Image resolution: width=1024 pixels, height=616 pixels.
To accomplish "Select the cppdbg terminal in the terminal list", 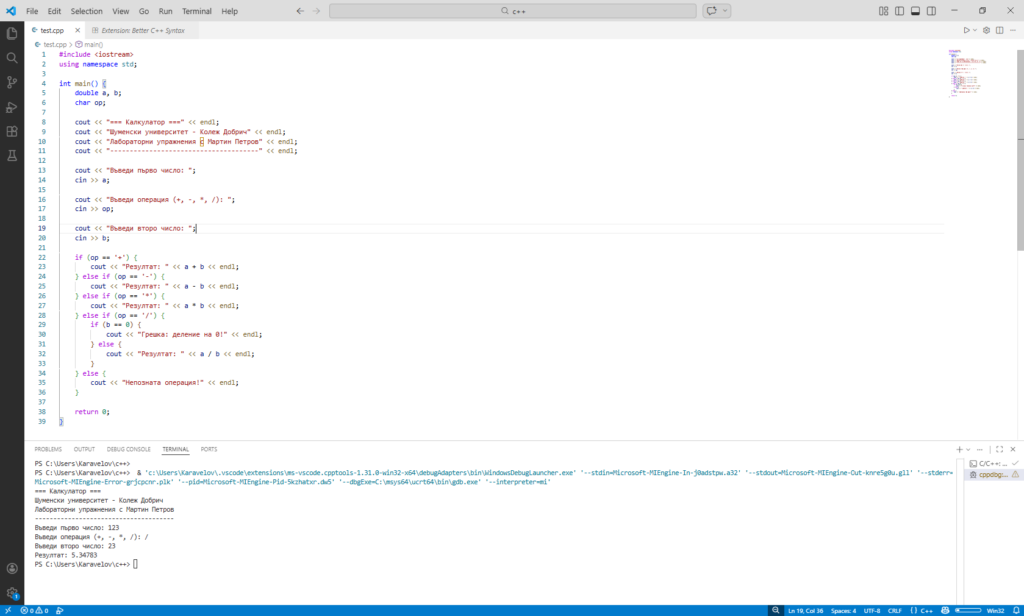I will [x=990, y=475].
